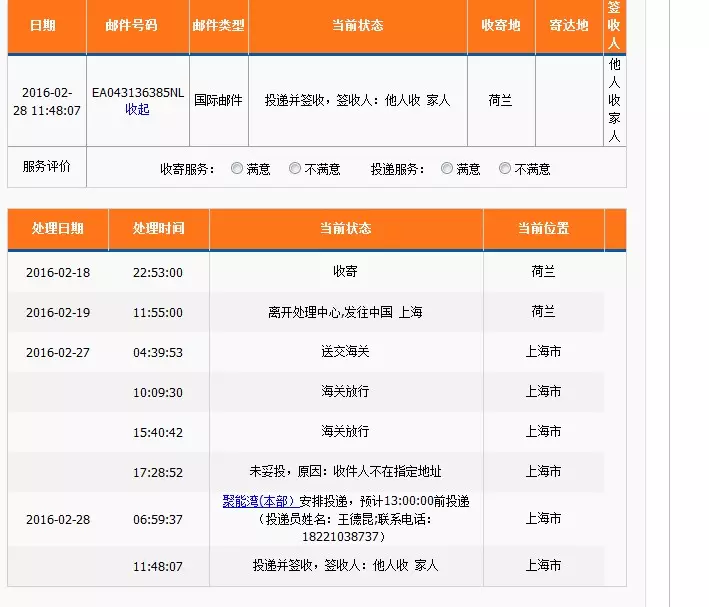Click the 收寄地 column header
This screenshot has height=607, width=709.
tap(501, 25)
